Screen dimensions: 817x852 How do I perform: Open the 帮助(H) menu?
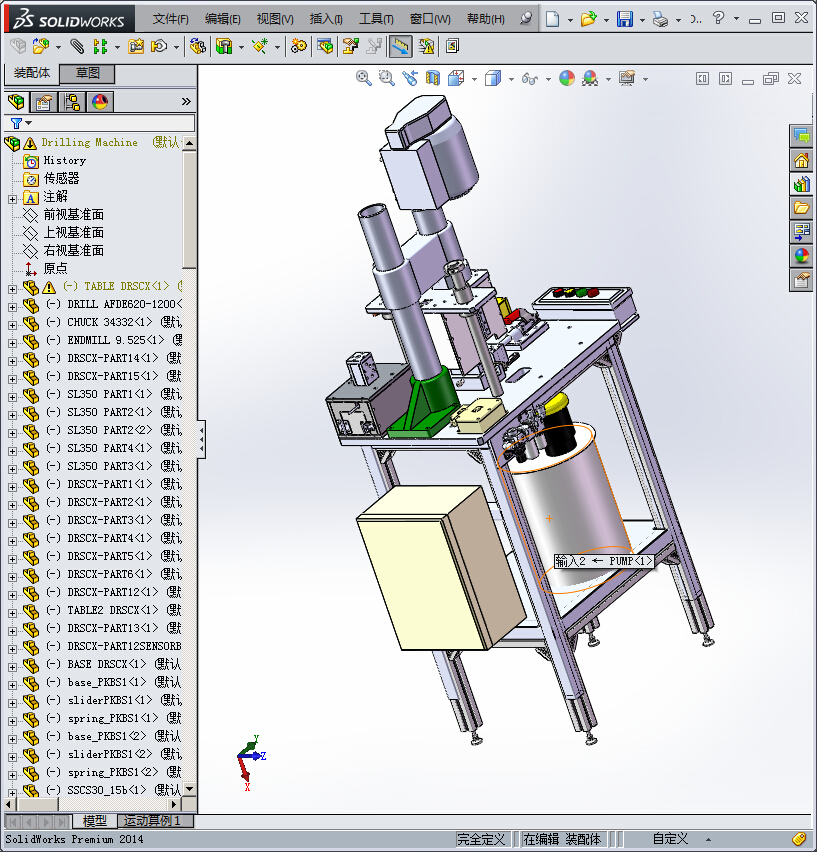[486, 19]
